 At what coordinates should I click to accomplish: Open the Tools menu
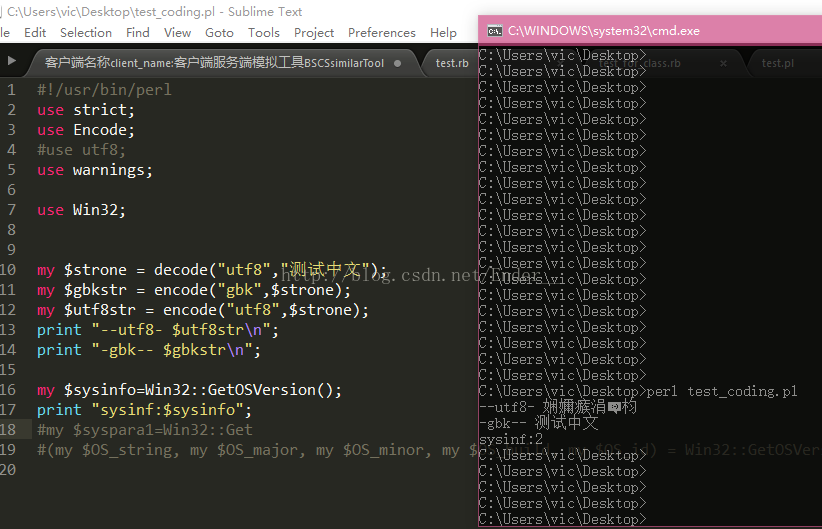point(264,33)
